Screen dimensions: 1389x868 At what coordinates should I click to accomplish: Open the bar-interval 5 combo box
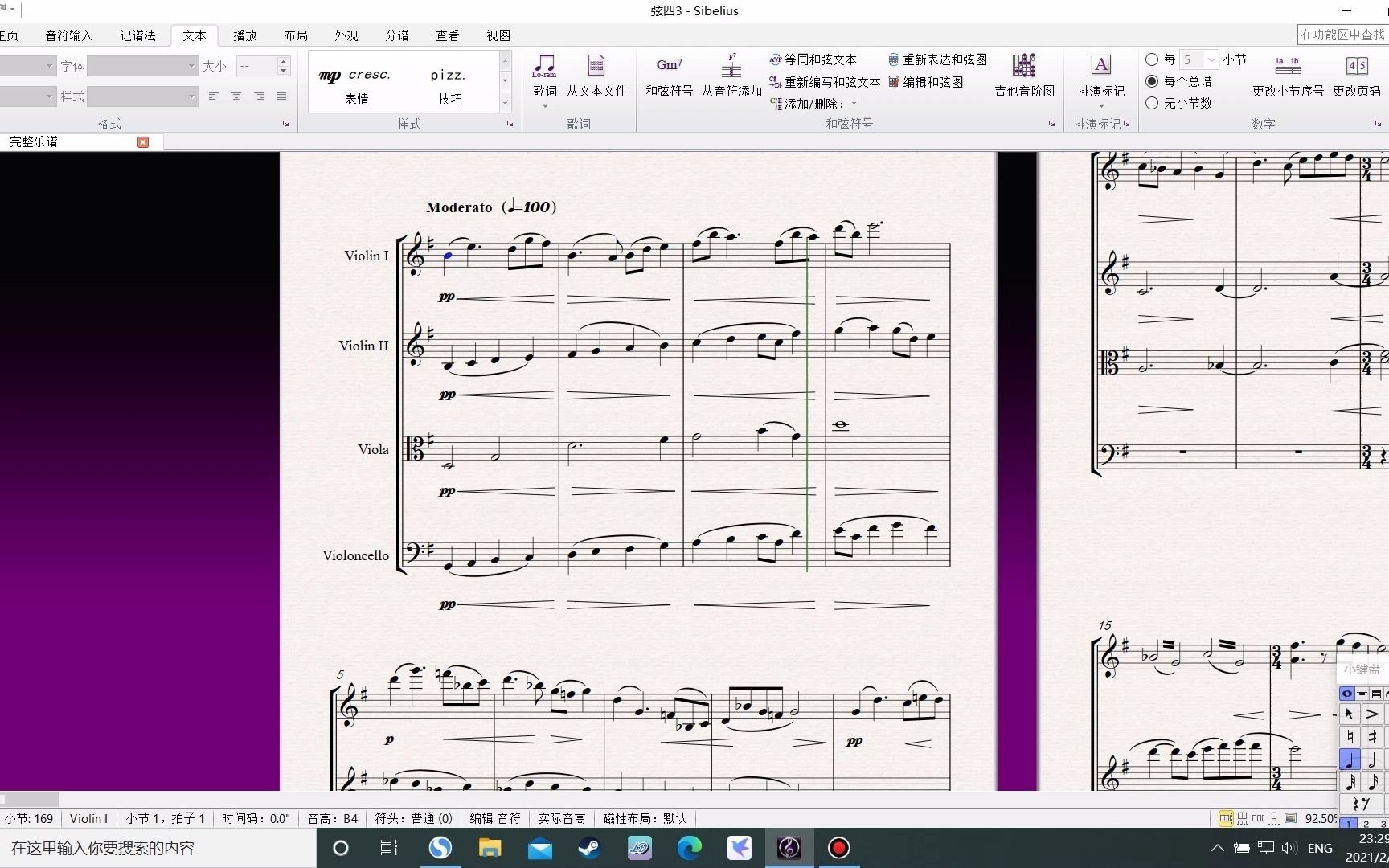pyautogui.click(x=1199, y=59)
